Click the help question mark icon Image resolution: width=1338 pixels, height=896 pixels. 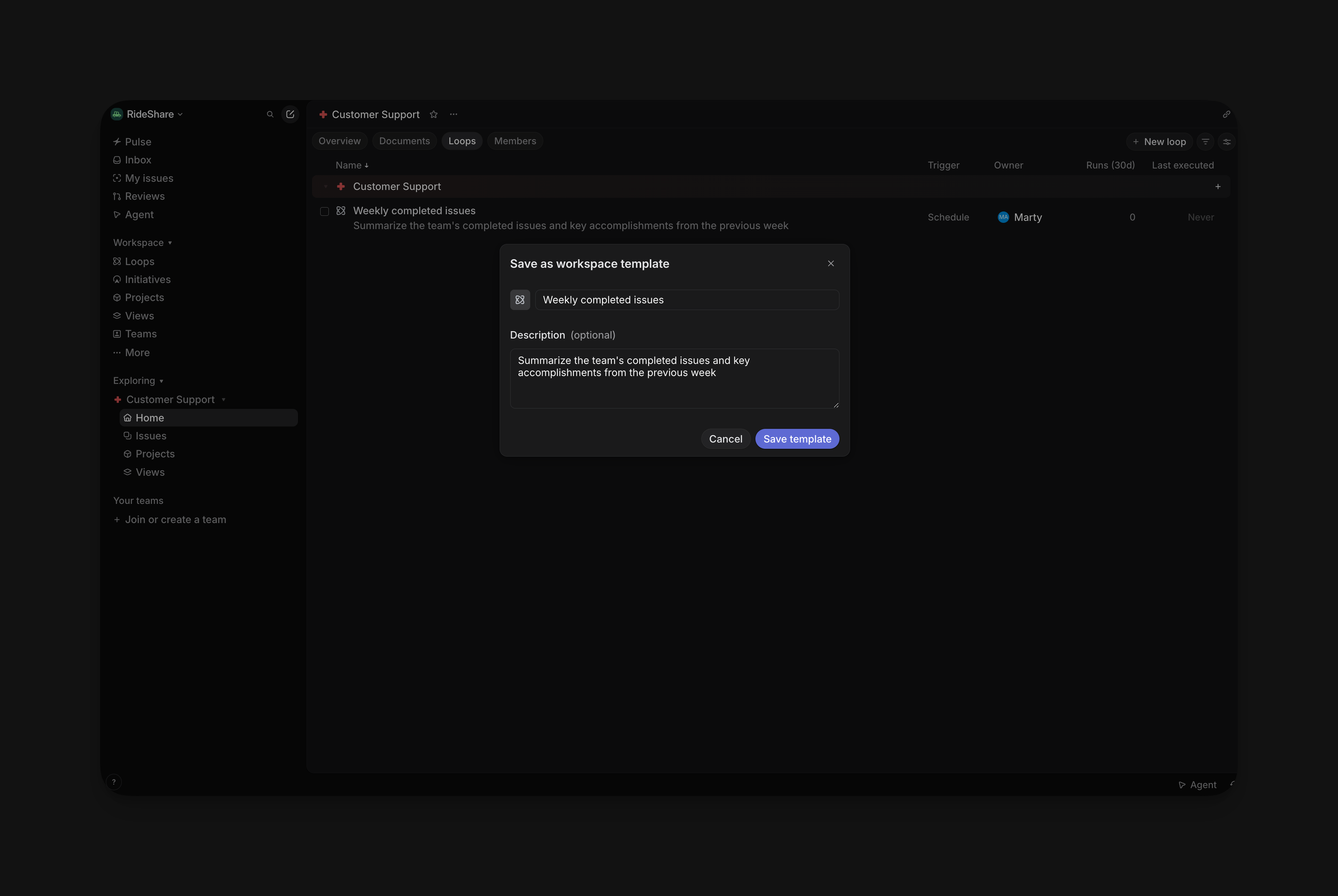(x=114, y=782)
